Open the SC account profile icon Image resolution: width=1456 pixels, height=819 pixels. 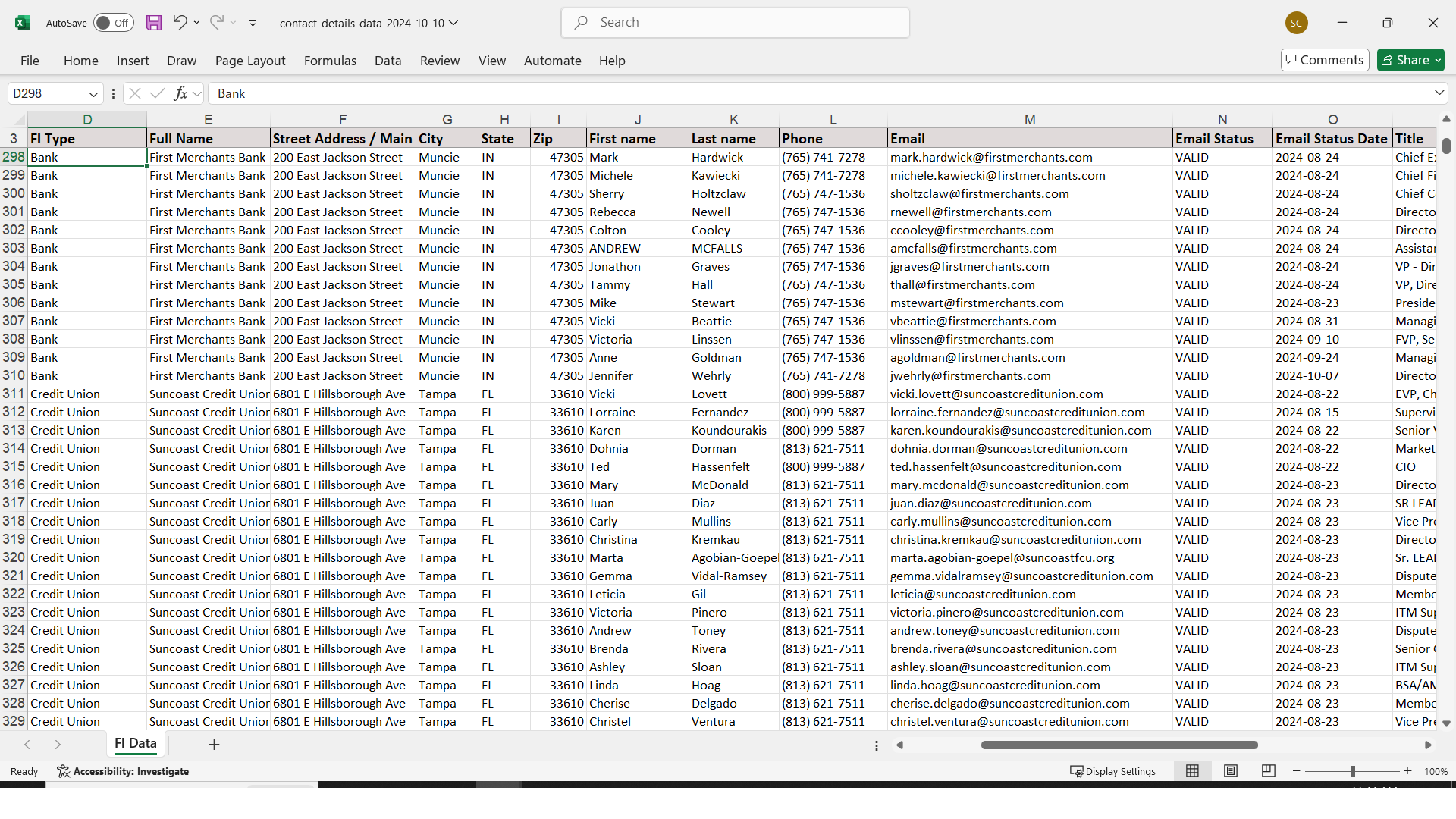(x=1296, y=23)
